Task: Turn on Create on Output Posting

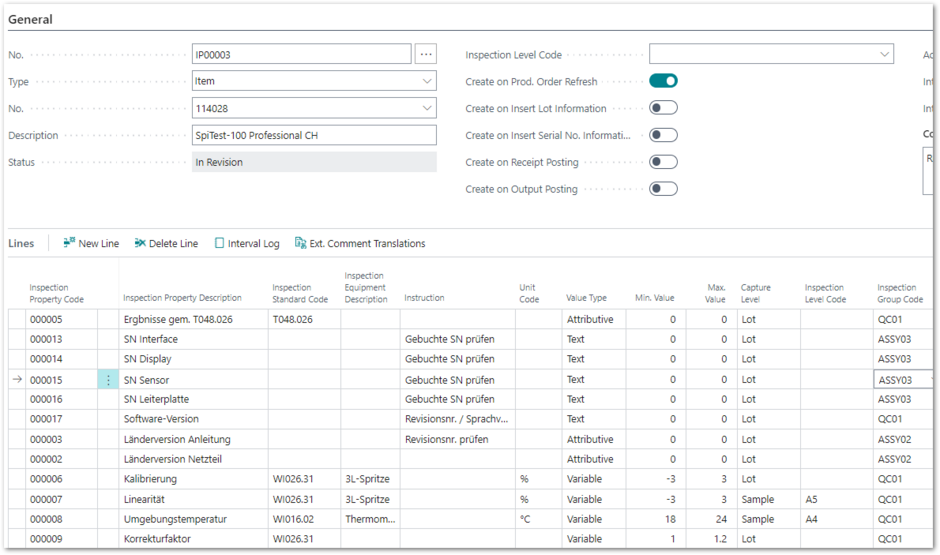Action: pyautogui.click(x=663, y=189)
